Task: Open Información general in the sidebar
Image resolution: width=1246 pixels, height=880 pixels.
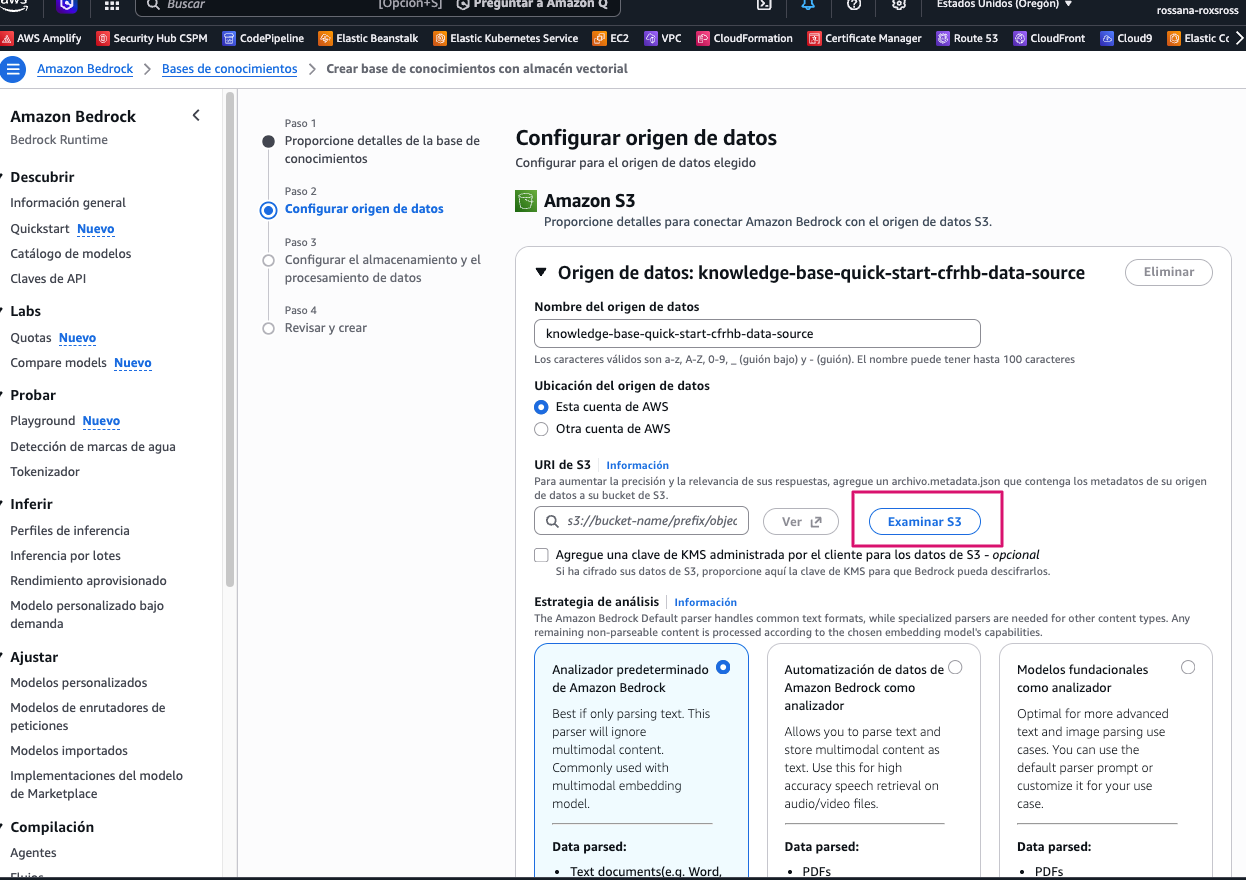Action: pyautogui.click(x=68, y=203)
